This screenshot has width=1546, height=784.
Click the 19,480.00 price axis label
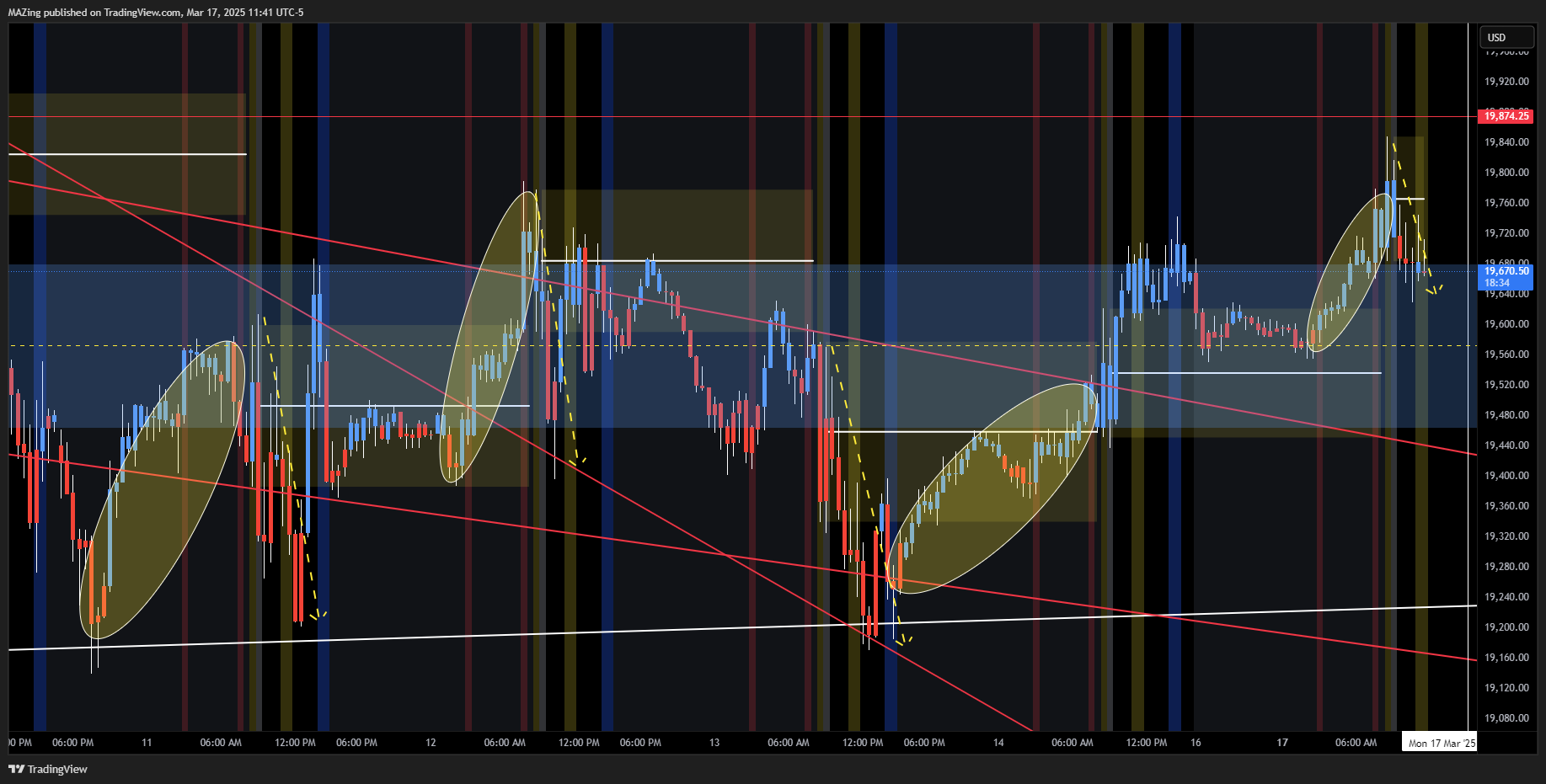click(1506, 415)
